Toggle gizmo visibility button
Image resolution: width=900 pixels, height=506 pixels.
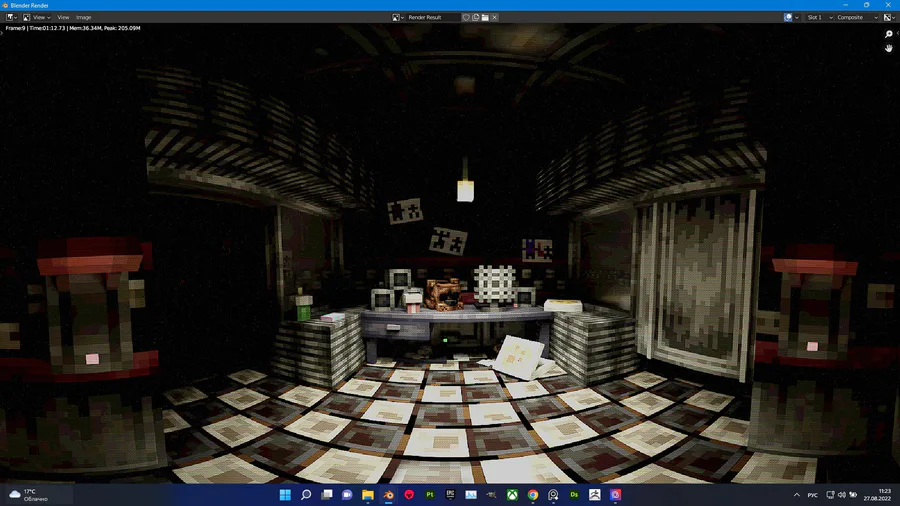(788, 17)
